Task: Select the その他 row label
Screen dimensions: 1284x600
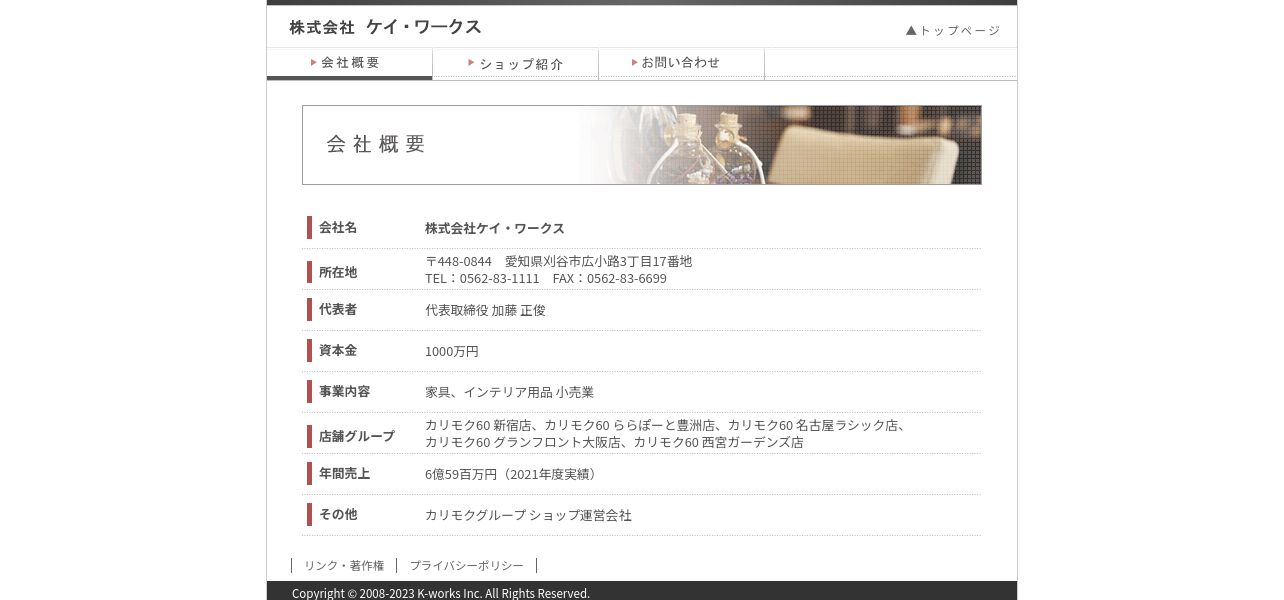Action: pyautogui.click(x=338, y=514)
